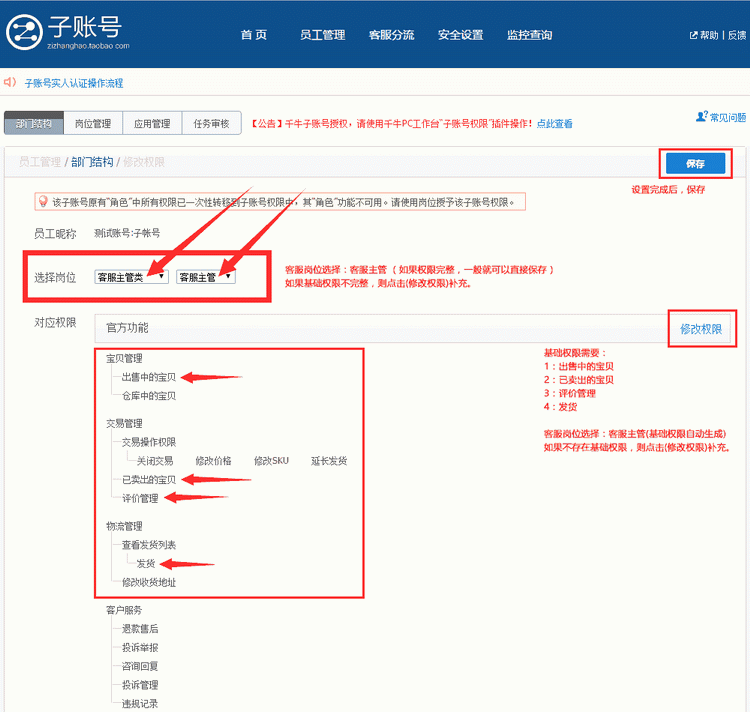Viewport: 750px width, 712px height.
Task: Select the 修改价格 permission
Action: pyautogui.click(x=213, y=460)
